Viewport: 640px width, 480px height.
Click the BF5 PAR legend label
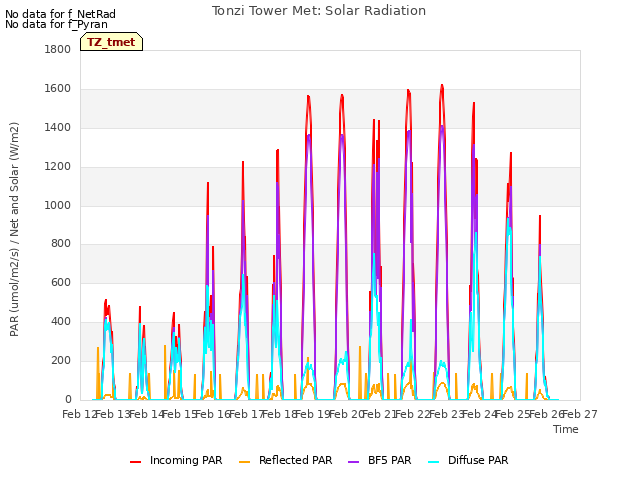[389, 460]
